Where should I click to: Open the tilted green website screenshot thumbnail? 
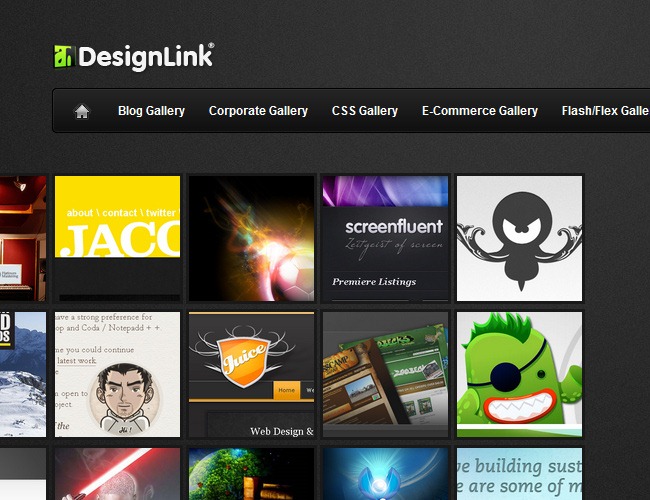pyautogui.click(x=386, y=374)
